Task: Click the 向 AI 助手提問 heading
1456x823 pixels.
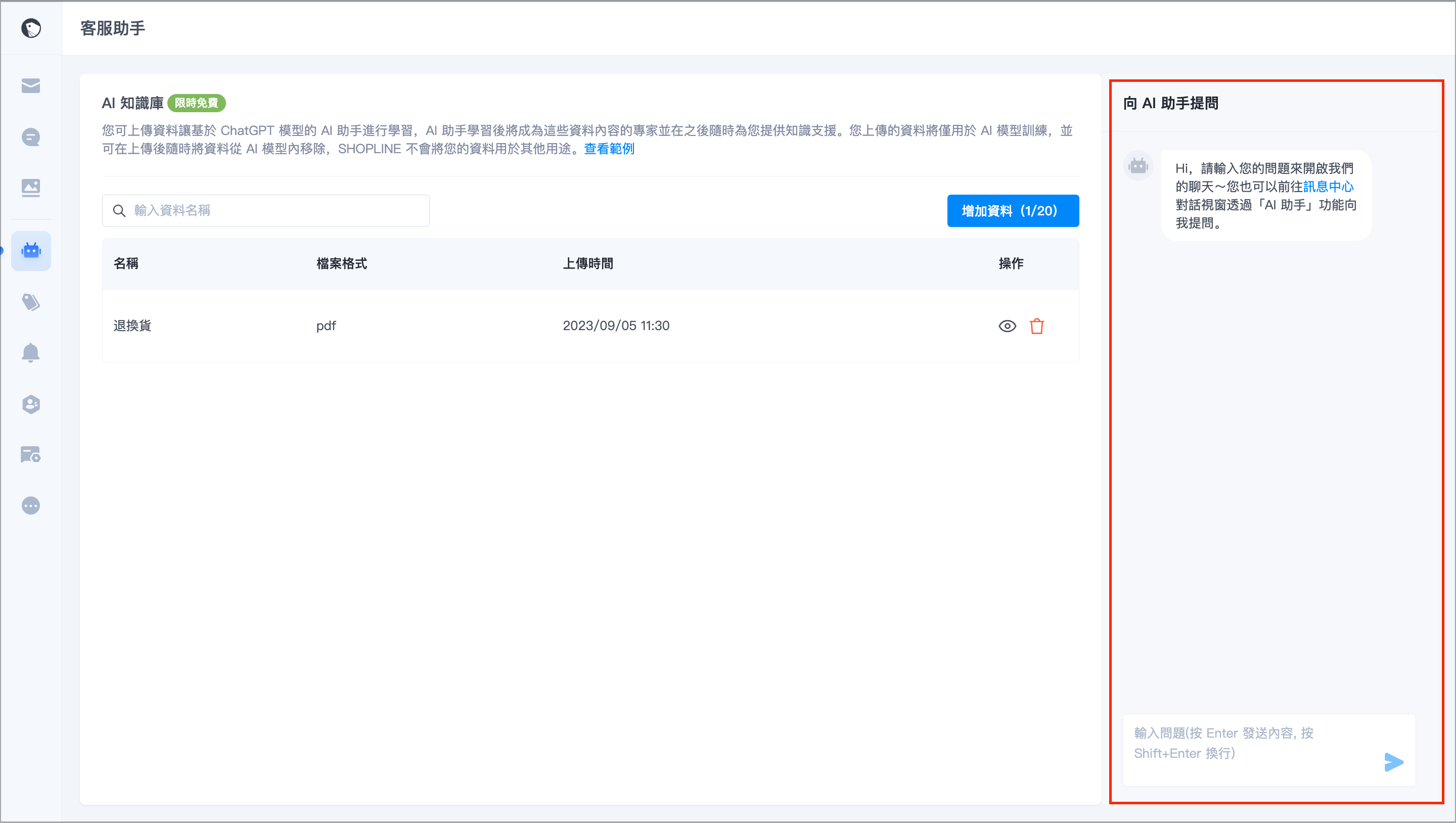Action: point(1170,103)
